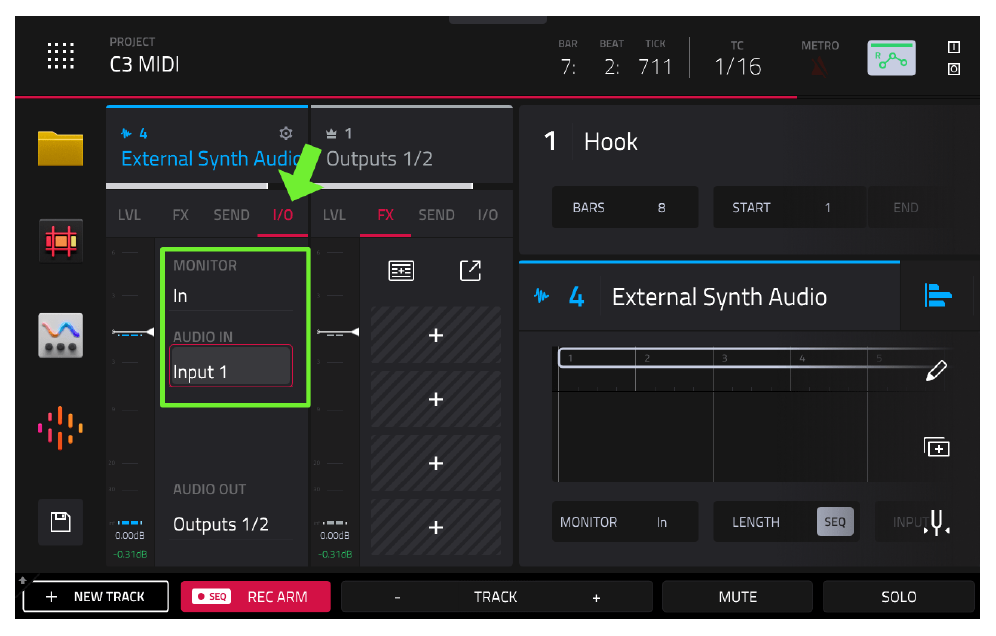996x636 pixels.
Task: Switch to External Synth Audio FX tab
Action: (180, 215)
